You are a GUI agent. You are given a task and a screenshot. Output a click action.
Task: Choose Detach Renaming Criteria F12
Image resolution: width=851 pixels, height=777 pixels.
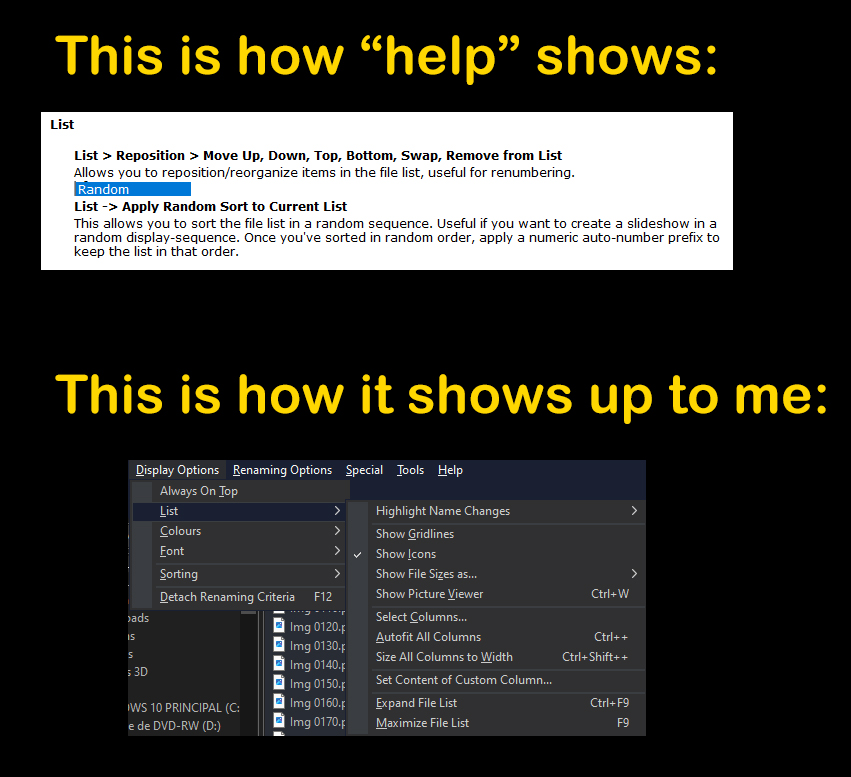point(239,597)
